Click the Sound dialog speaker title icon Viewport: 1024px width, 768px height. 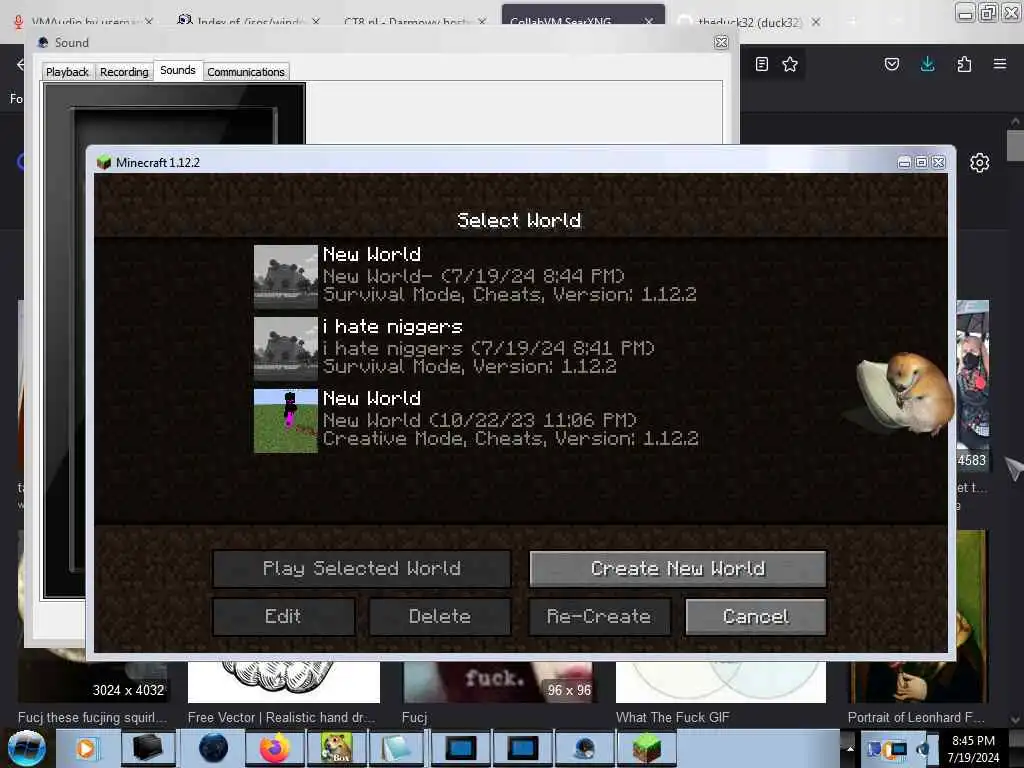pyautogui.click(x=43, y=42)
